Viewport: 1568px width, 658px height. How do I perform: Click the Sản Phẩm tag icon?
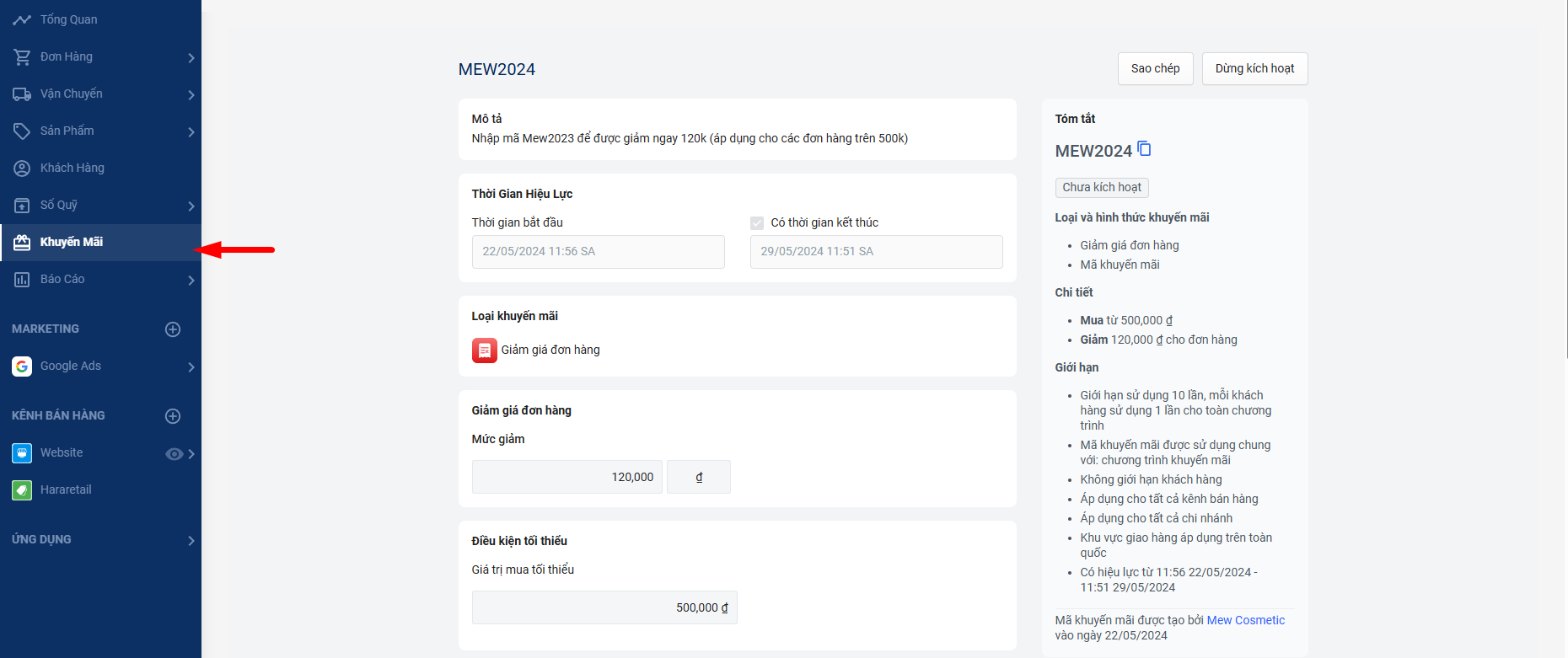point(22,131)
